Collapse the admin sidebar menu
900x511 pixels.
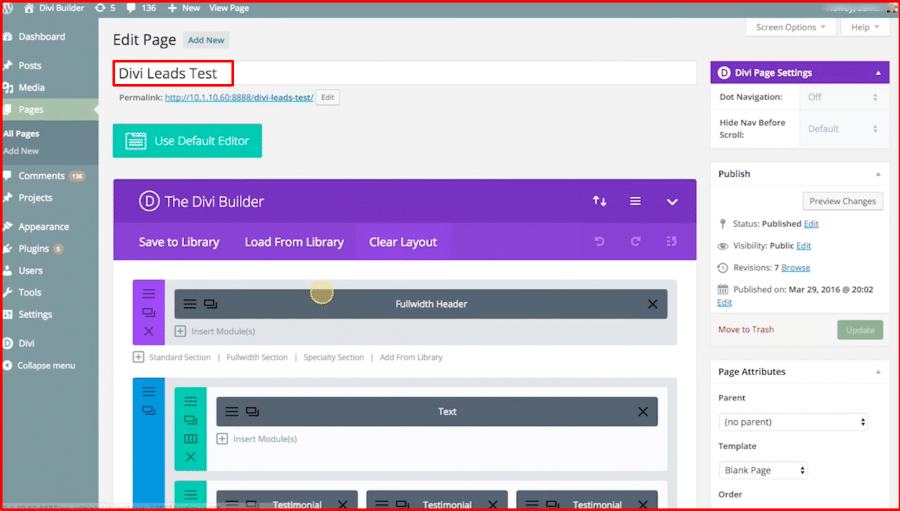(x=46, y=365)
